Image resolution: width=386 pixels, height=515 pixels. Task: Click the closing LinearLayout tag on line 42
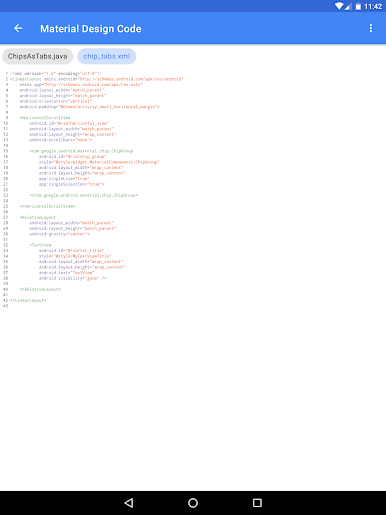coord(28,300)
